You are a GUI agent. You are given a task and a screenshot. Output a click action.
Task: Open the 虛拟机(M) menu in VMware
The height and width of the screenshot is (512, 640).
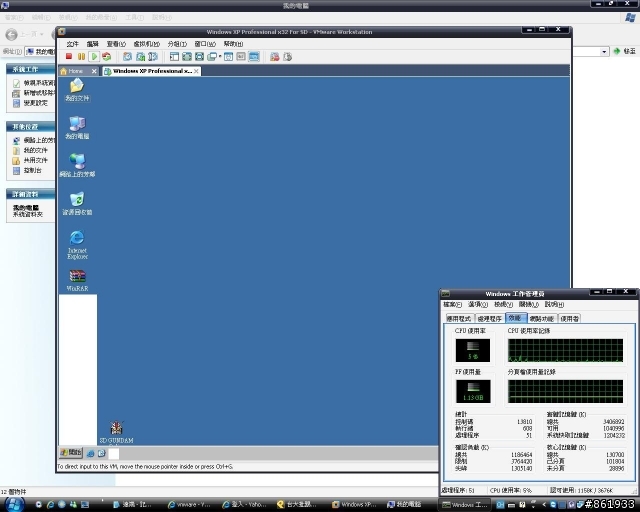(x=147, y=44)
